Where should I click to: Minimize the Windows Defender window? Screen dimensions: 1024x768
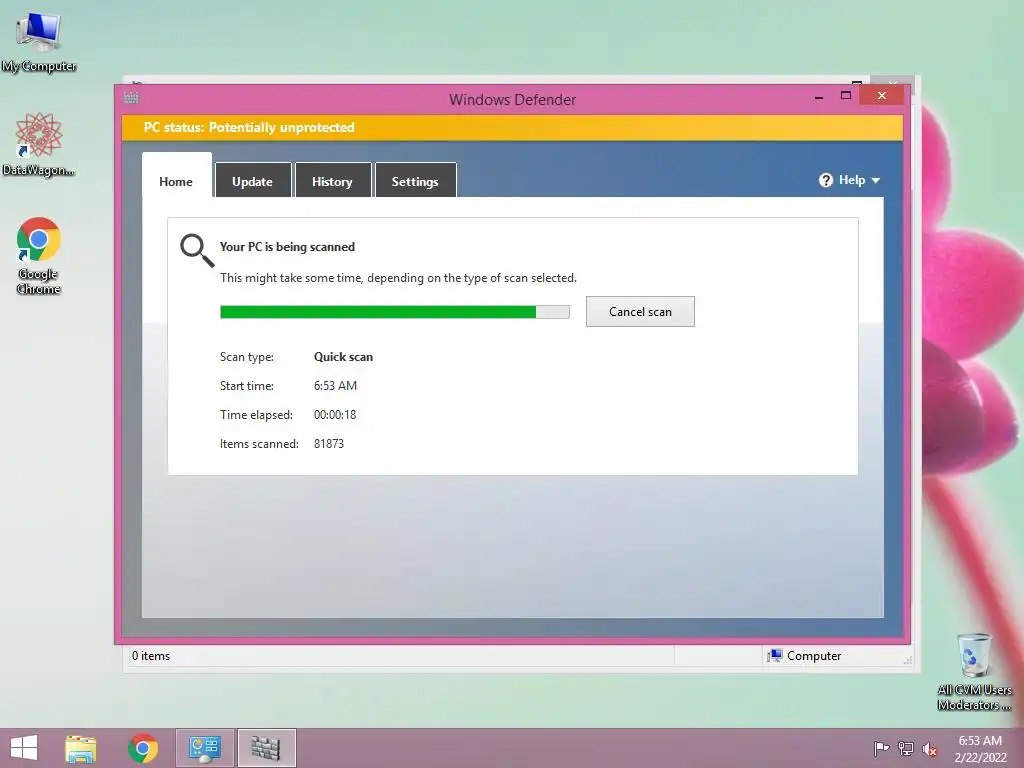(819, 97)
